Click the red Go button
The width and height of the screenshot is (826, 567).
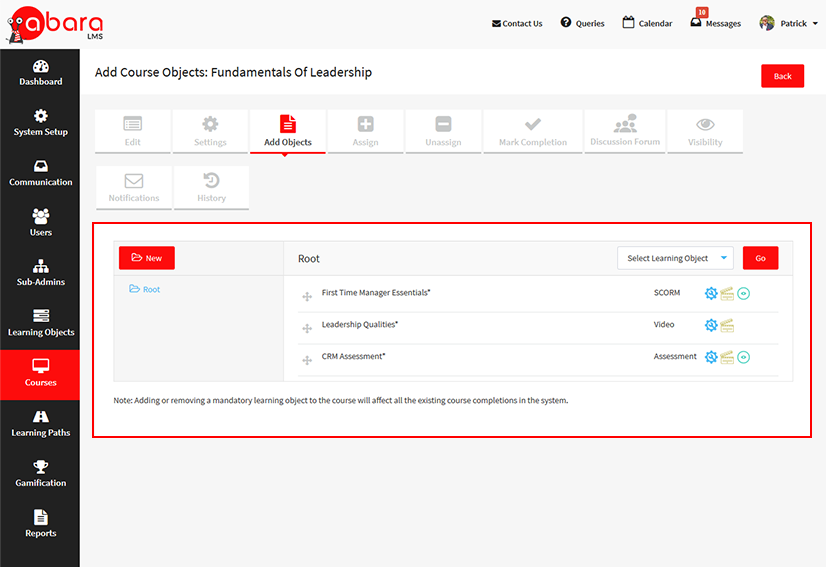click(x=760, y=258)
